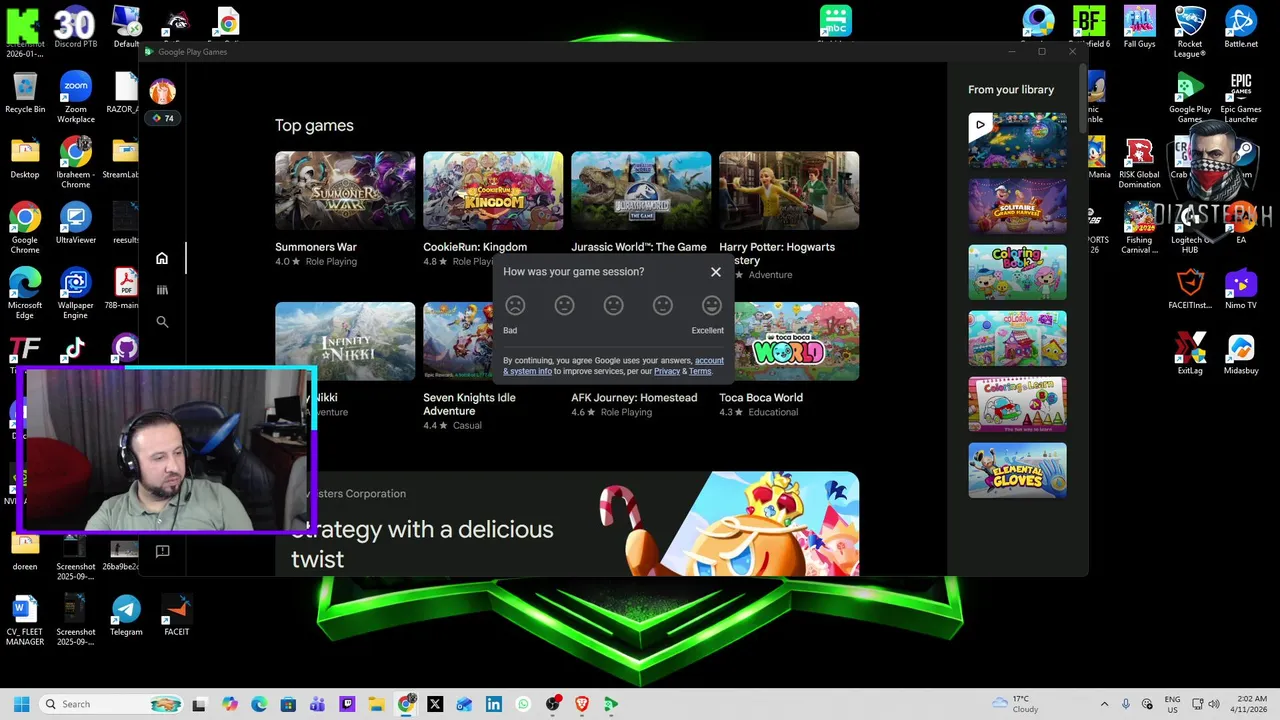Image resolution: width=1280 pixels, height=720 pixels.
Task: Open the Jurassic World: The Game thumbnail
Action: (x=641, y=190)
